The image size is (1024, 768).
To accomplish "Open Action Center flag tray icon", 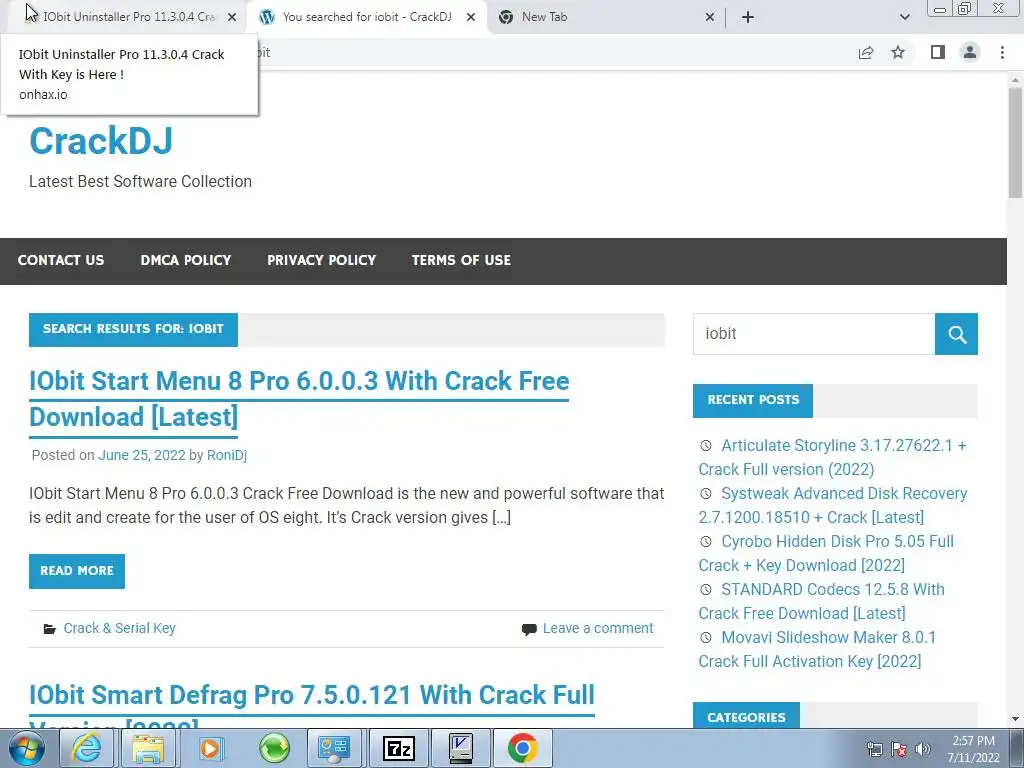I will (x=899, y=749).
